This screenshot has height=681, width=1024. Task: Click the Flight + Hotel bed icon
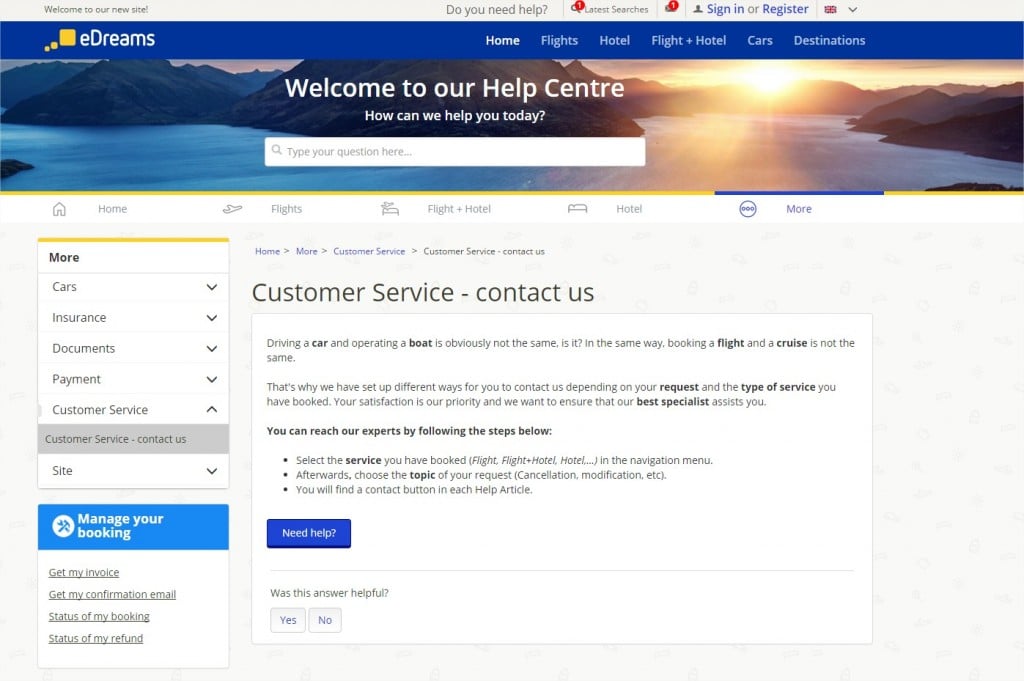(x=390, y=209)
